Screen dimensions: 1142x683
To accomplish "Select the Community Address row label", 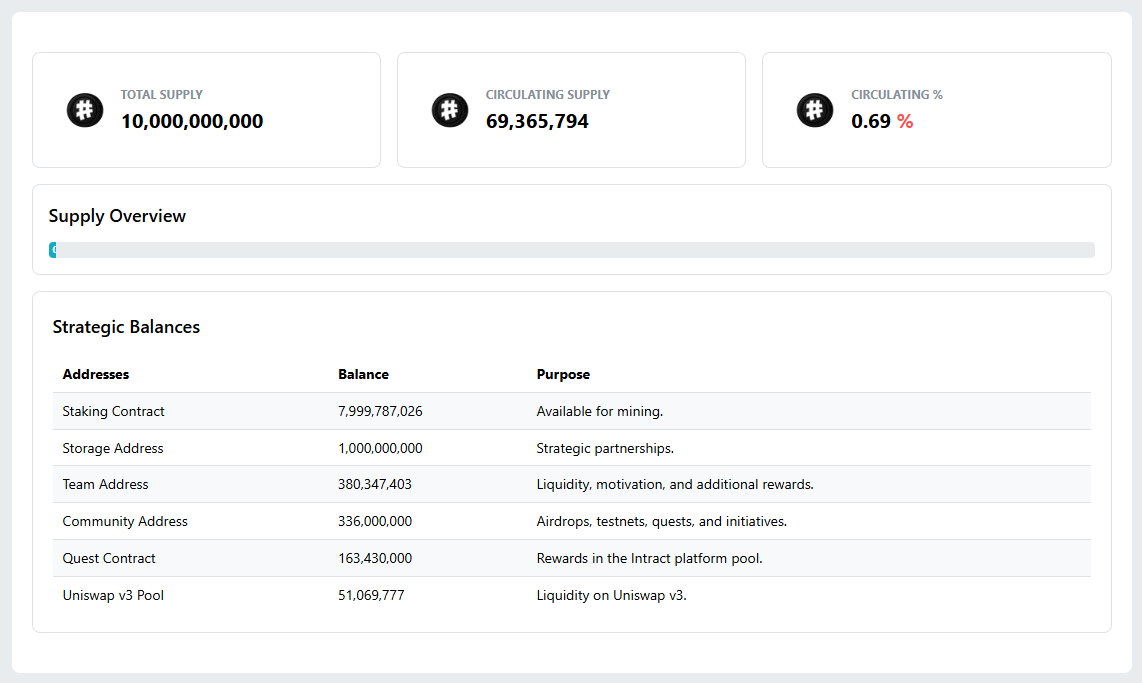I will [x=125, y=521].
